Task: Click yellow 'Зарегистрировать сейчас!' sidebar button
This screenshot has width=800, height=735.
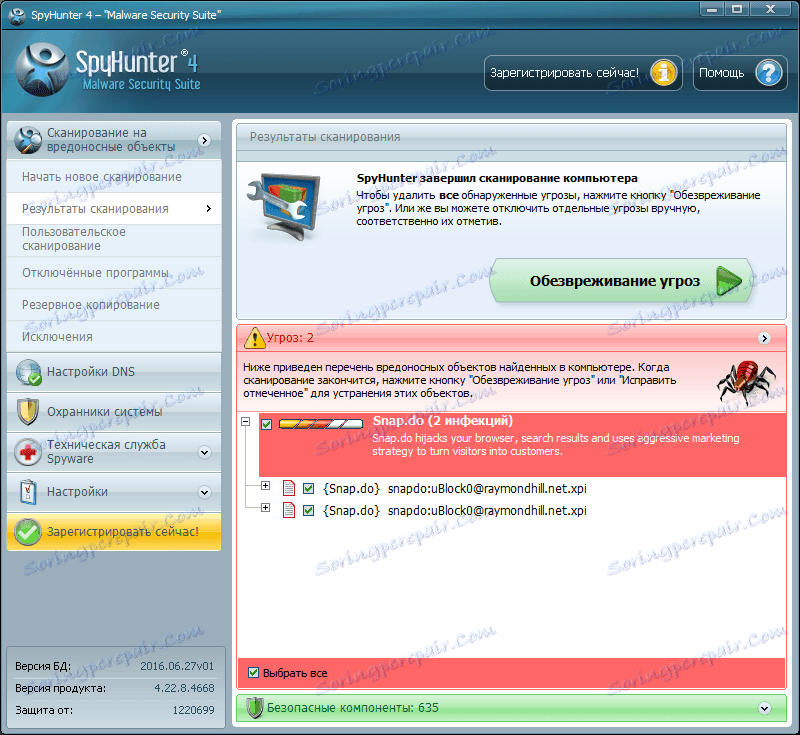Action: (114, 532)
